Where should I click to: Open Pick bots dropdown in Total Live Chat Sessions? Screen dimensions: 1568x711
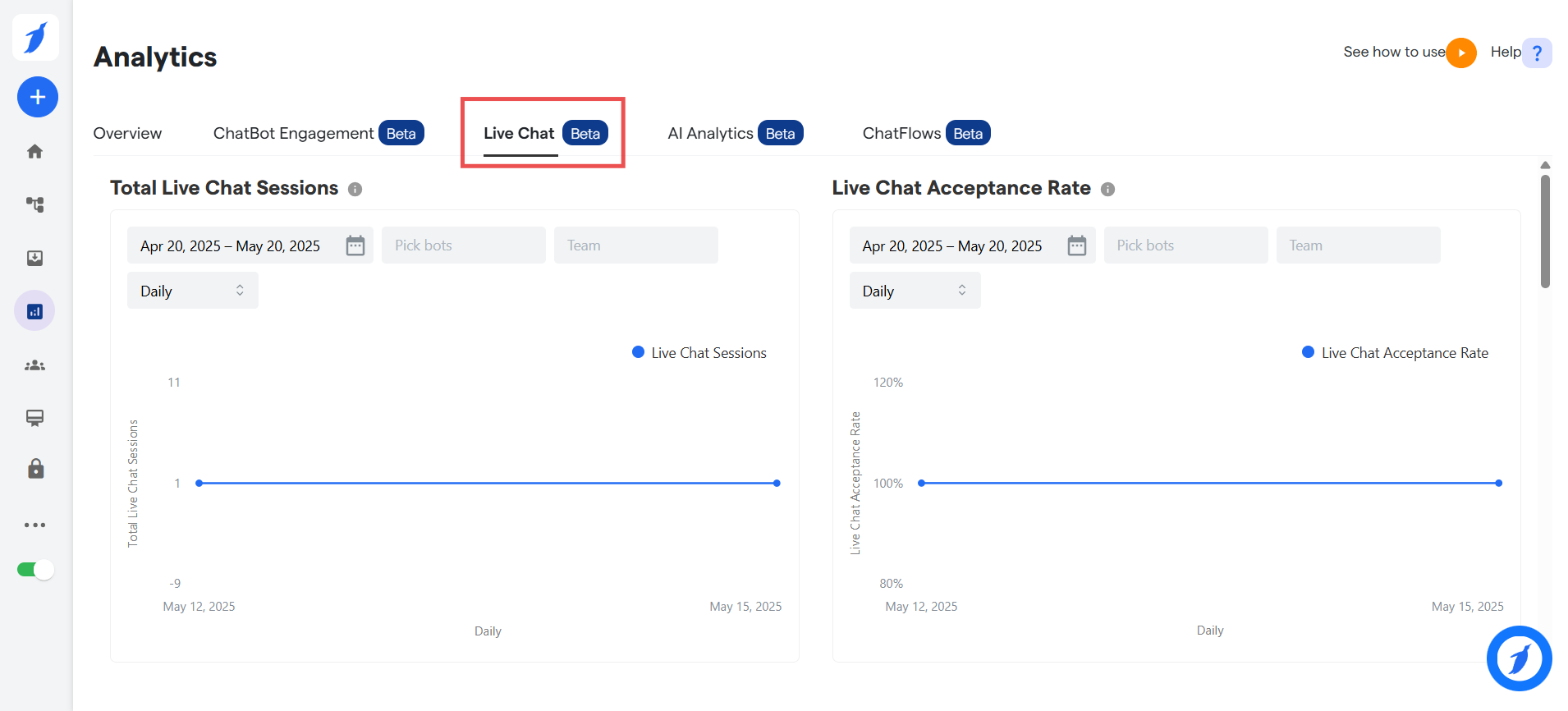(x=463, y=245)
